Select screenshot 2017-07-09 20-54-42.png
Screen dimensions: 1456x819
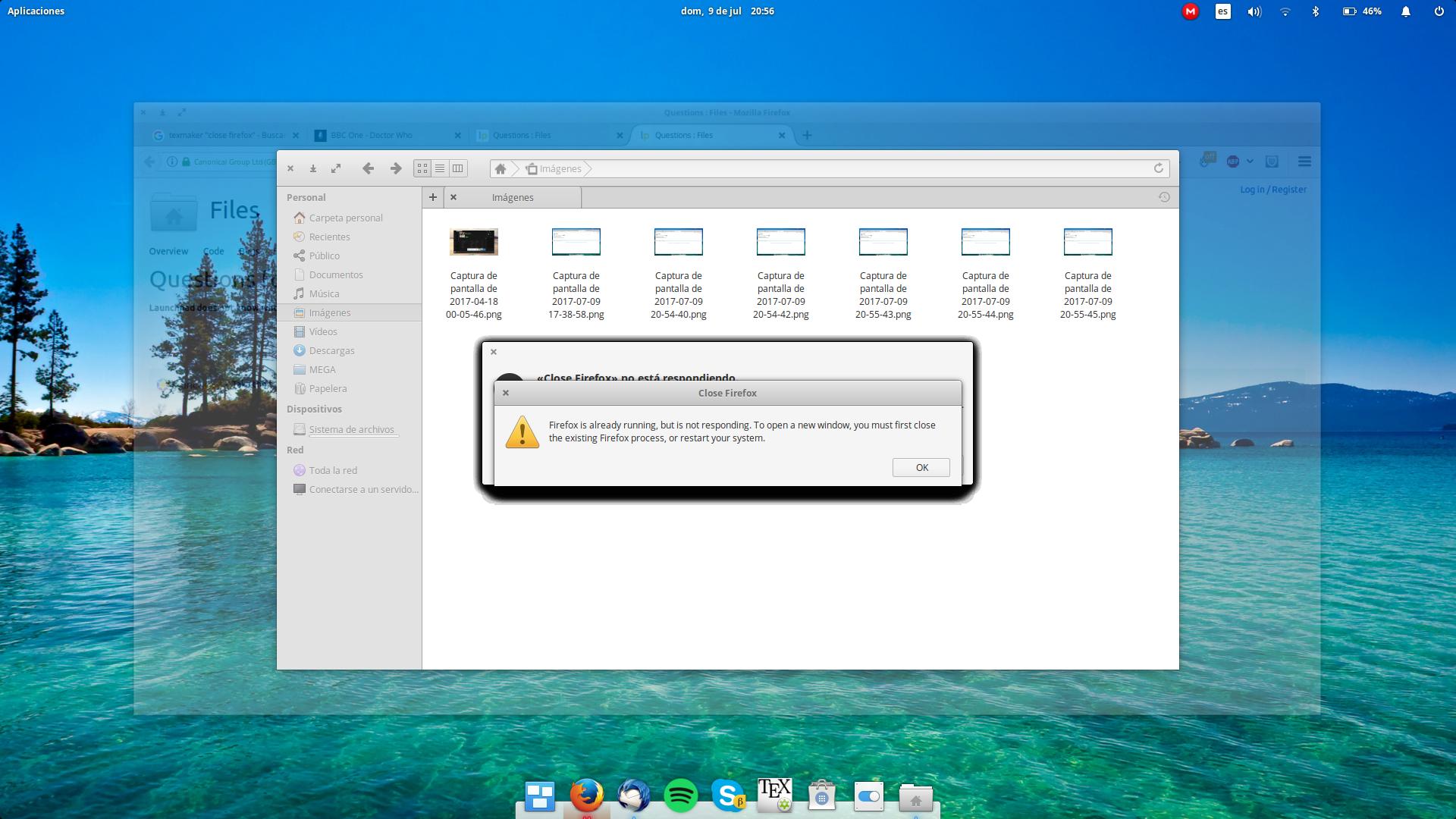[781, 273]
